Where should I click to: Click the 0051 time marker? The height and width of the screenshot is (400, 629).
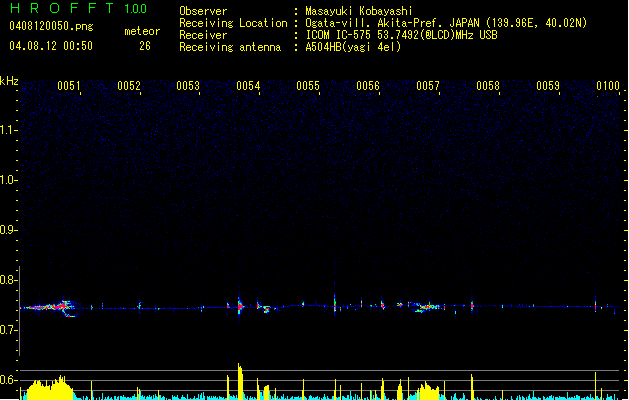[x=69, y=85]
